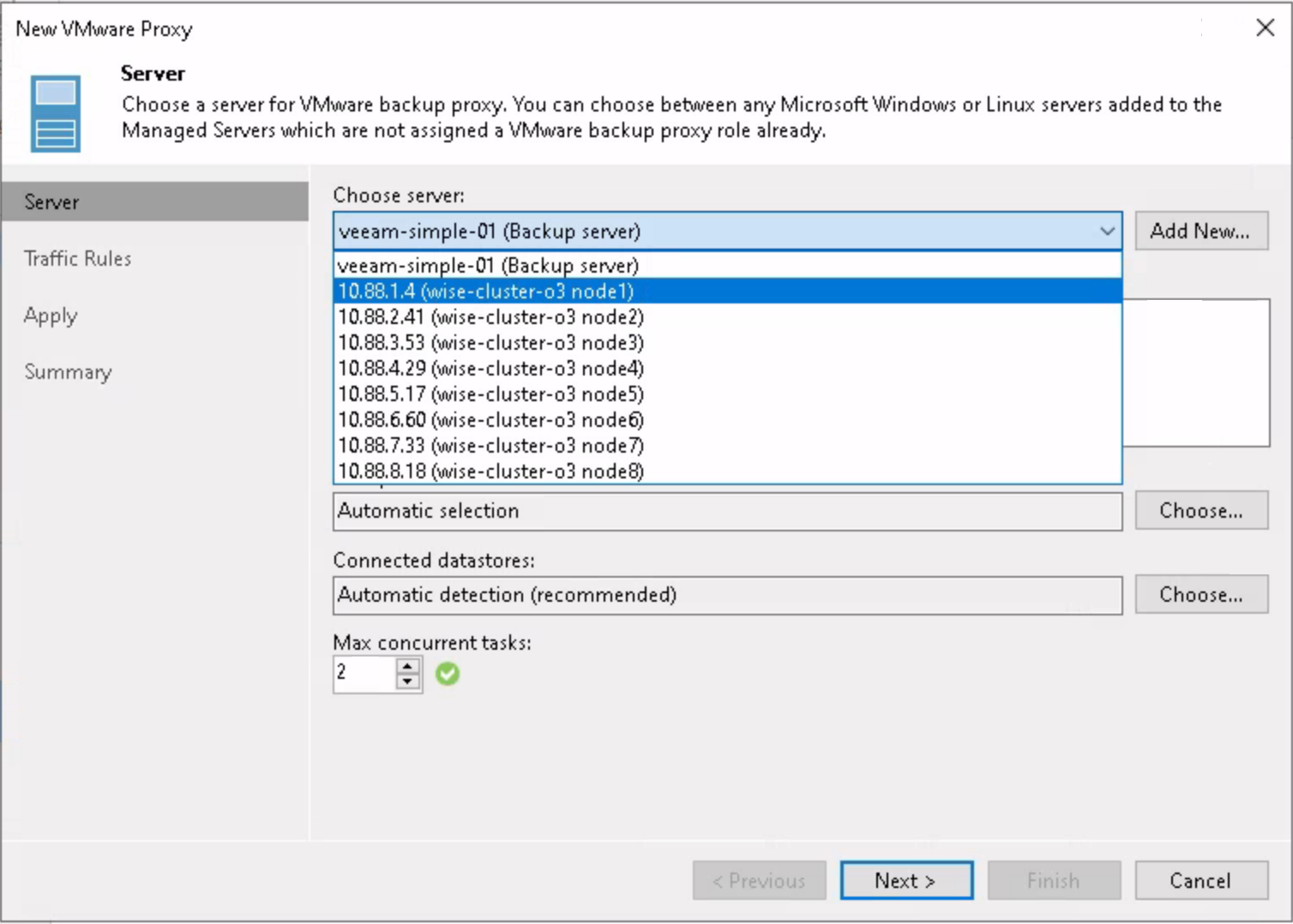Select 10.88.3.53 (wise-cluster-o3 node3)
Image resolution: width=1293 pixels, height=924 pixels.
pyautogui.click(x=727, y=342)
